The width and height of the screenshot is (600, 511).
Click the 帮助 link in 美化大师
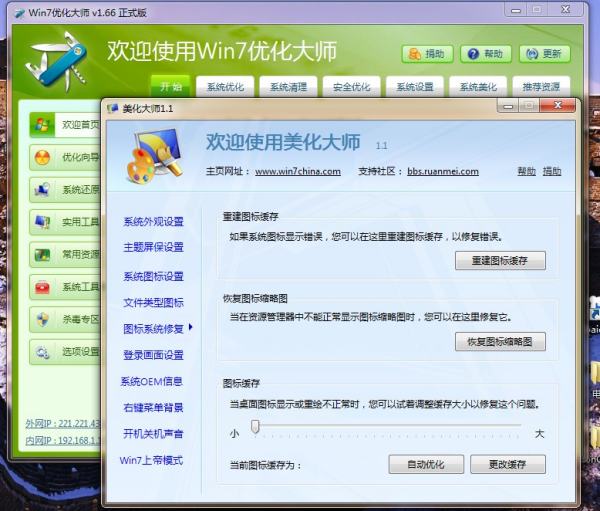pos(527,171)
